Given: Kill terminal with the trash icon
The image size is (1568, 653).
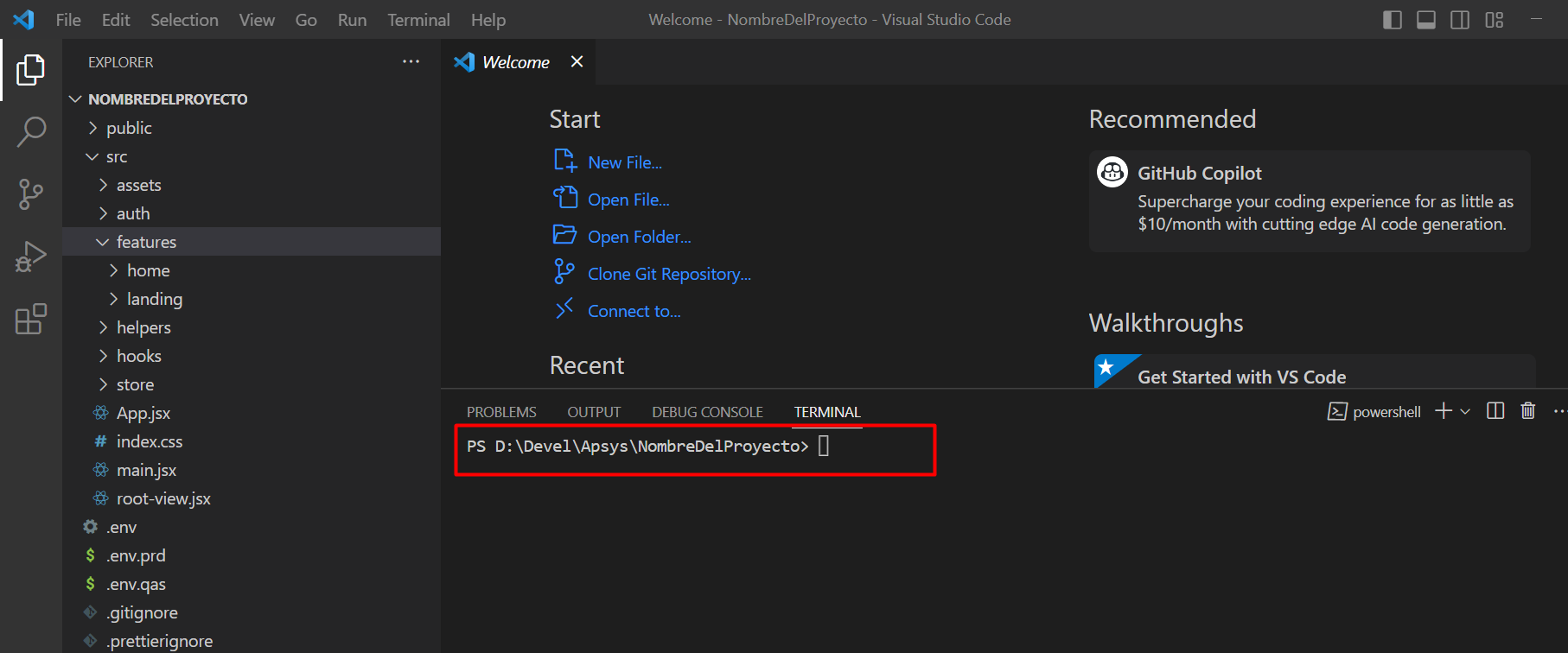Looking at the screenshot, I should pyautogui.click(x=1528, y=411).
